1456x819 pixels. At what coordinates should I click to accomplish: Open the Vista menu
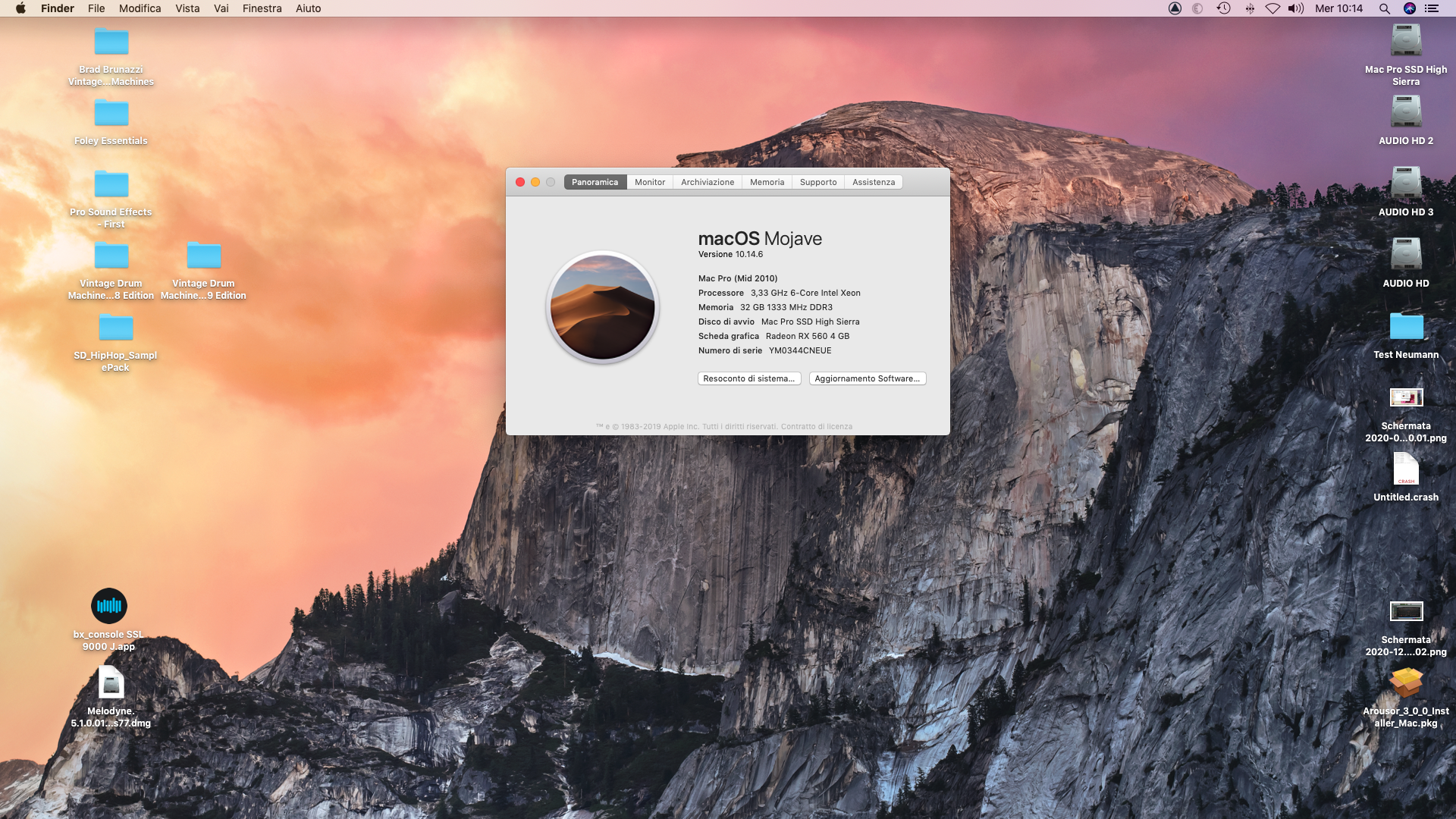point(187,8)
